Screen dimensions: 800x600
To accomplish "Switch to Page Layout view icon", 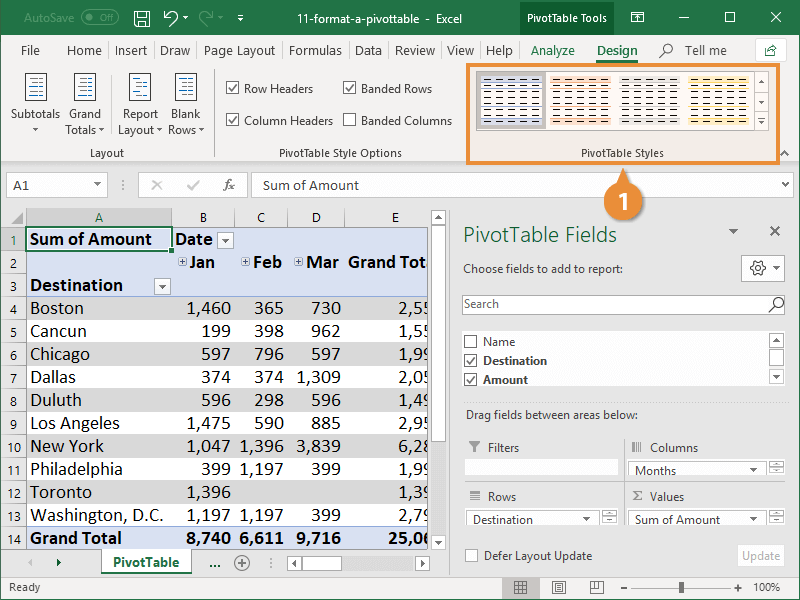I will click(559, 587).
